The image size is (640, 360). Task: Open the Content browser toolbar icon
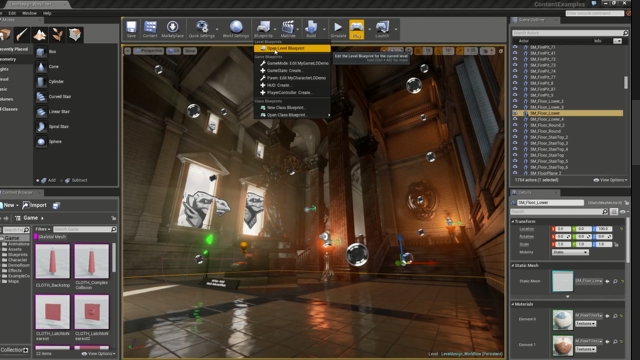point(150,29)
